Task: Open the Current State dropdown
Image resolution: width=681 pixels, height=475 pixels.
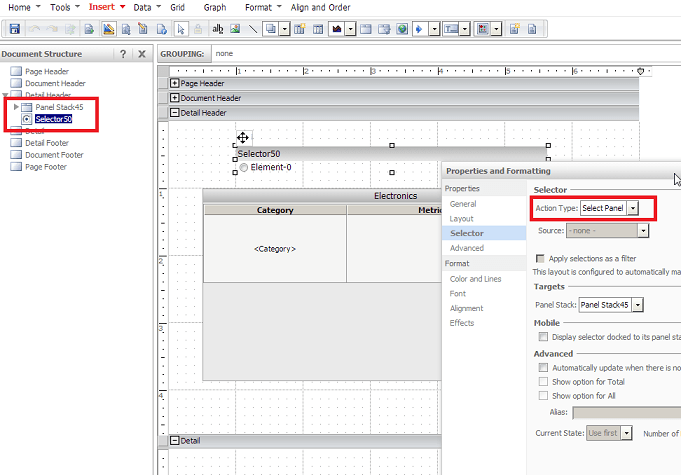Action: click(x=626, y=433)
